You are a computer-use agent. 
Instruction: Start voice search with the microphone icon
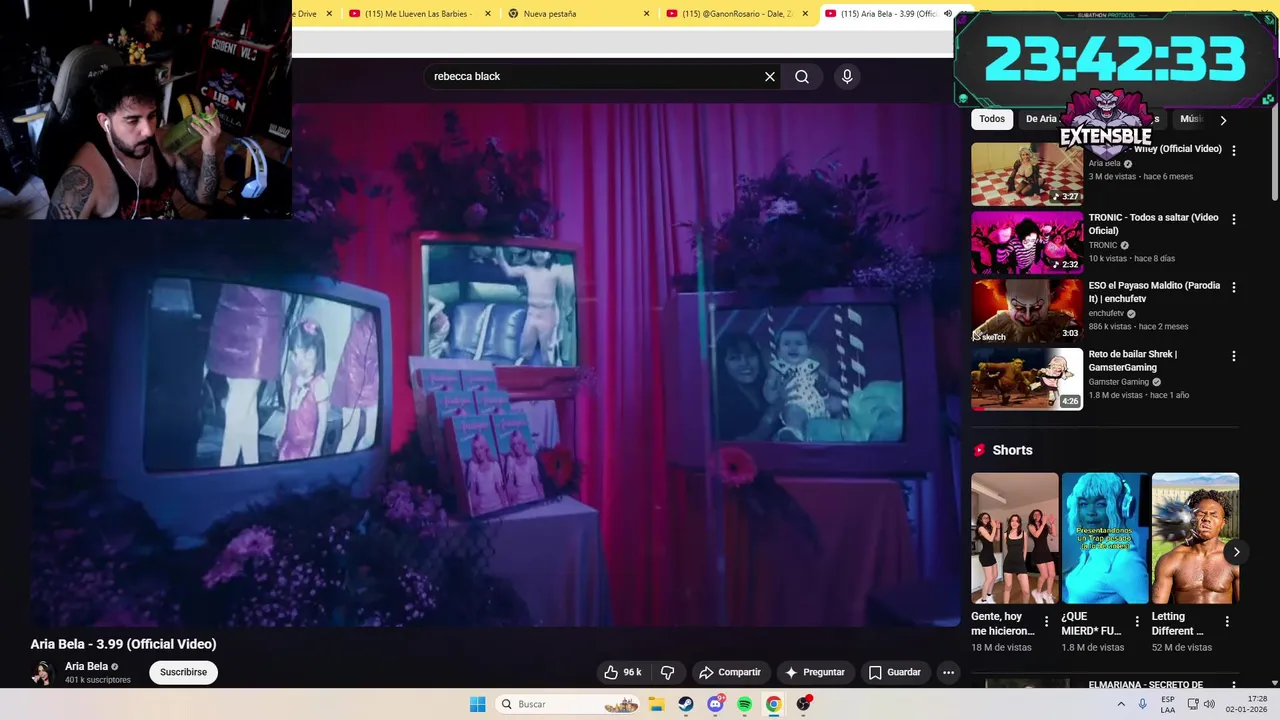pos(847,76)
